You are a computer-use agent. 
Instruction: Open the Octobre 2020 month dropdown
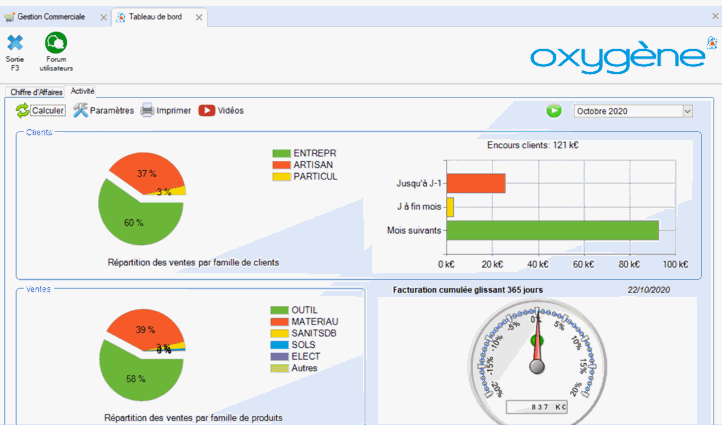point(633,111)
